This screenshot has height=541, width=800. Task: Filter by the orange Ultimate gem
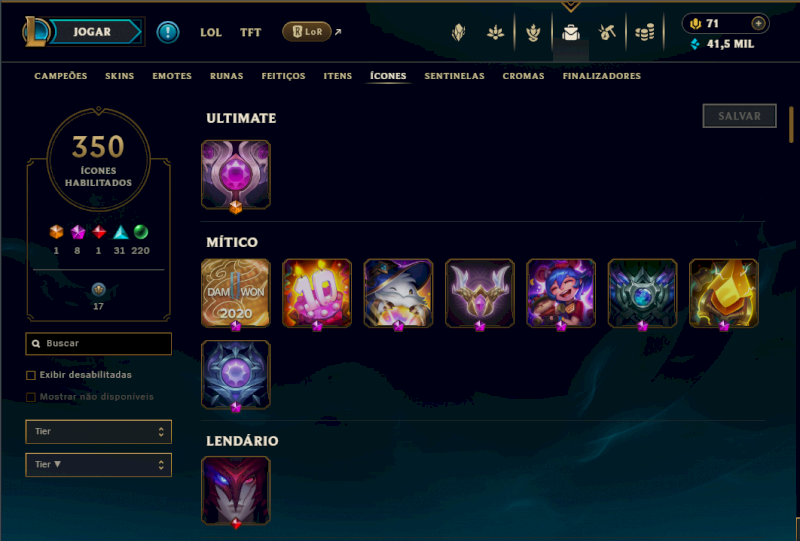(x=56, y=232)
